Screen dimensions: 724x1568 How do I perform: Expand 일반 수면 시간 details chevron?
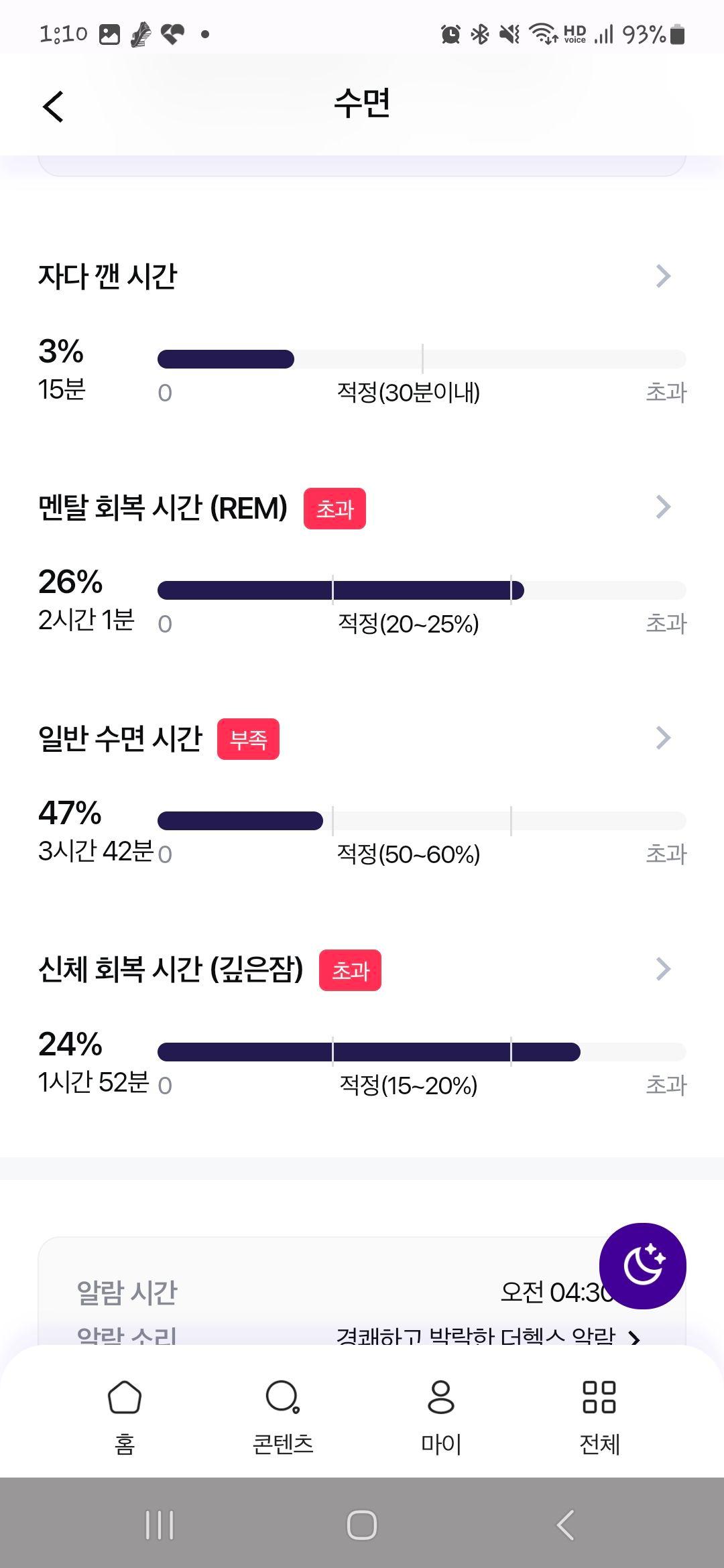click(x=663, y=738)
